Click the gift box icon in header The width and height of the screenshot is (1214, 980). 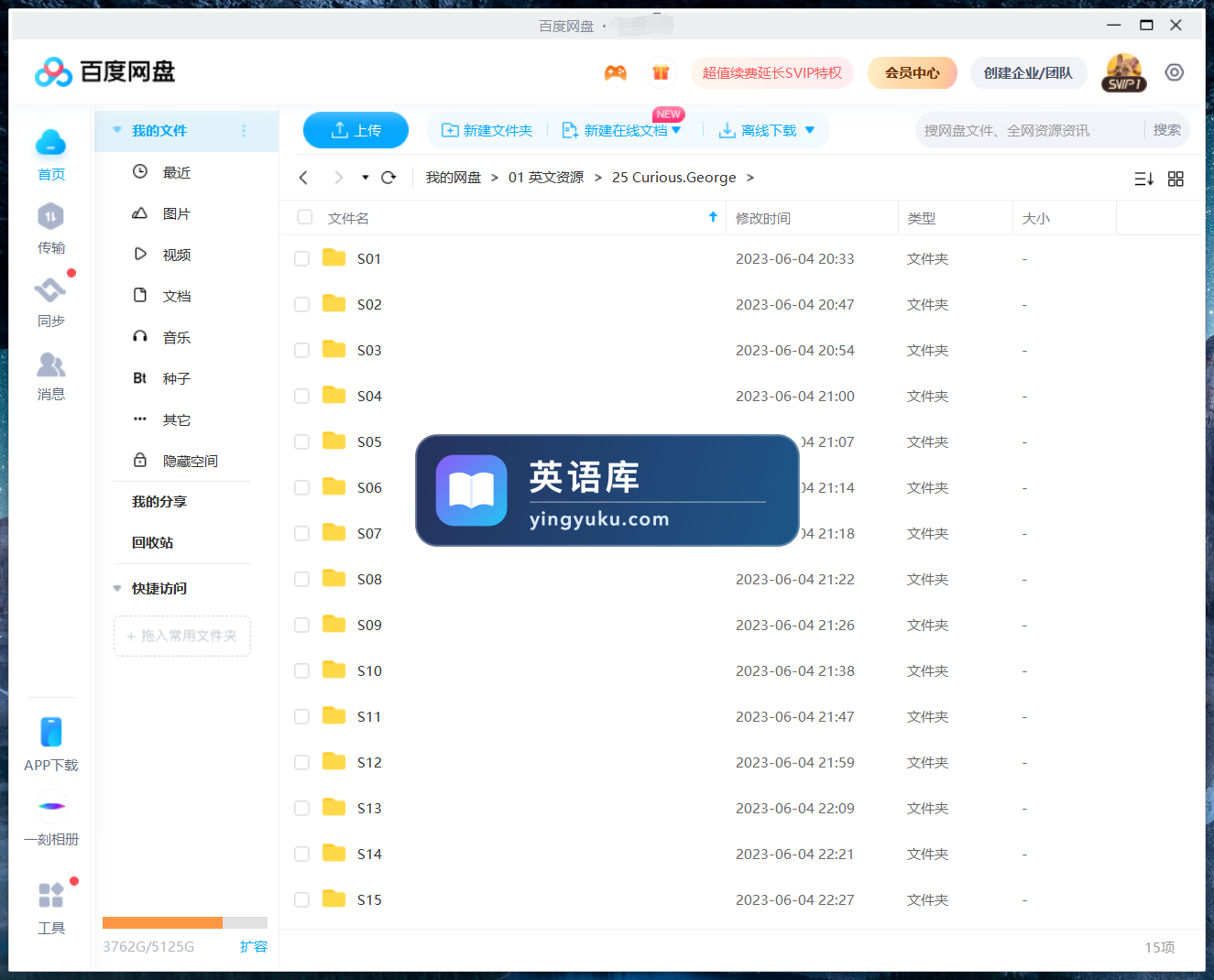(661, 72)
